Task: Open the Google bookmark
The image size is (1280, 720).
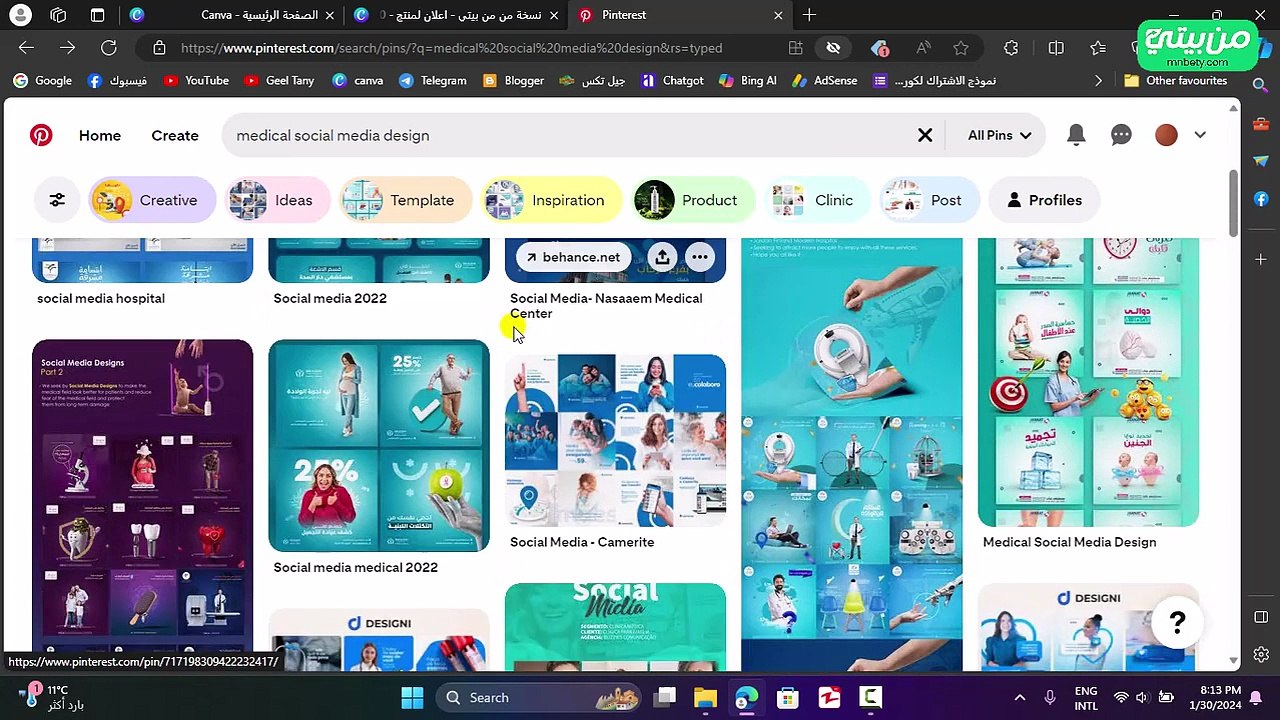Action: coord(42,80)
